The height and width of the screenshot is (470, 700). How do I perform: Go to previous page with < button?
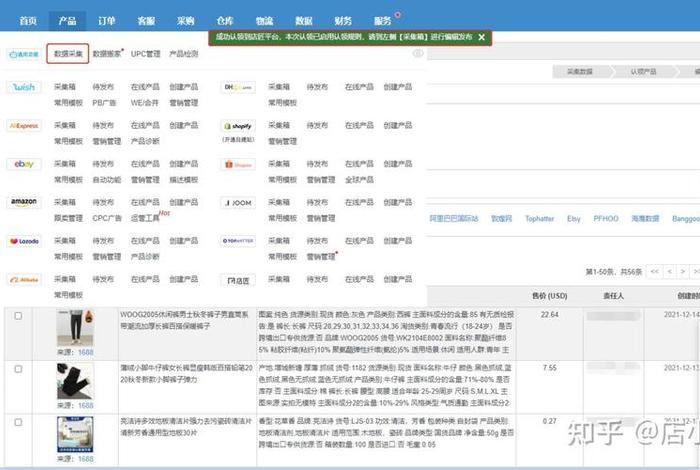[x=669, y=271]
